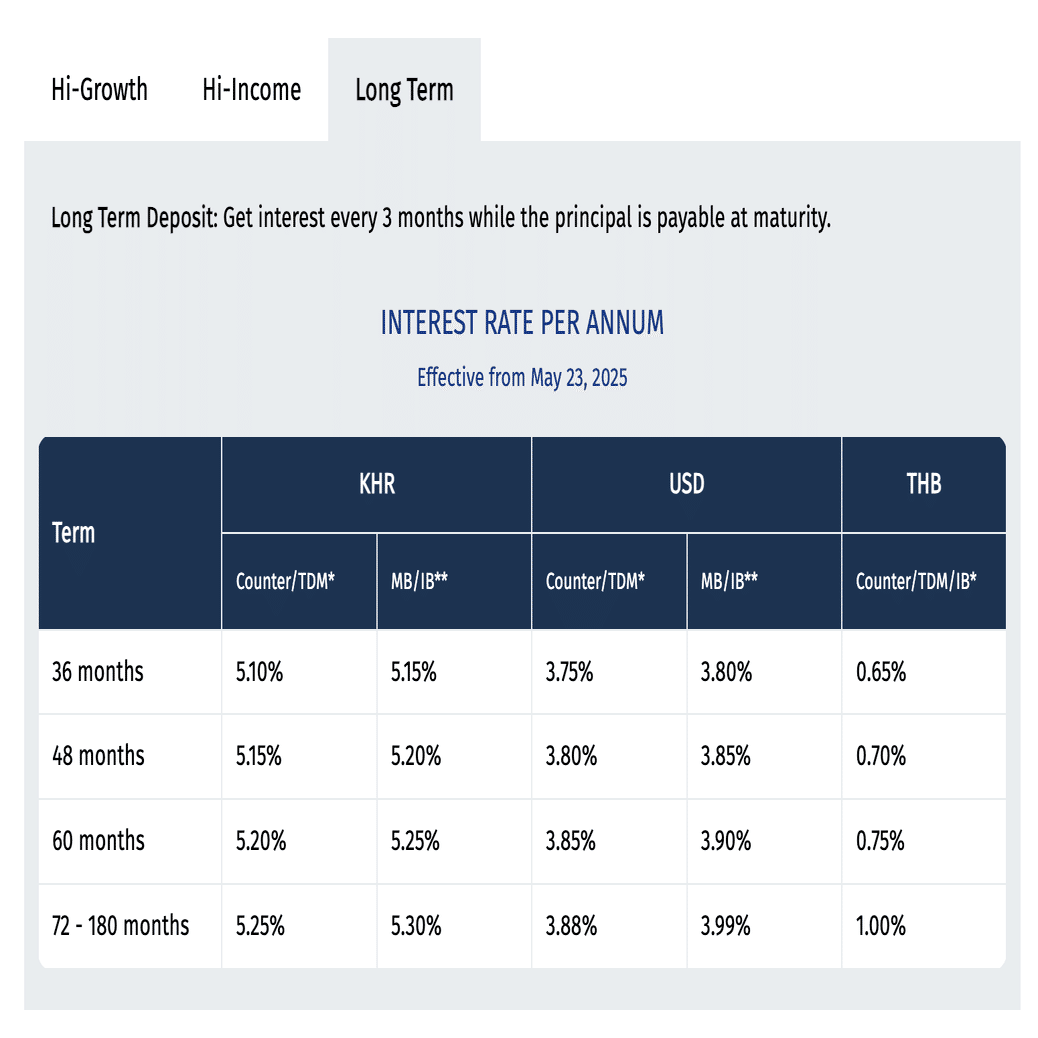Click the THB currency column header
The height and width of the screenshot is (1038, 1038).
coord(923,484)
